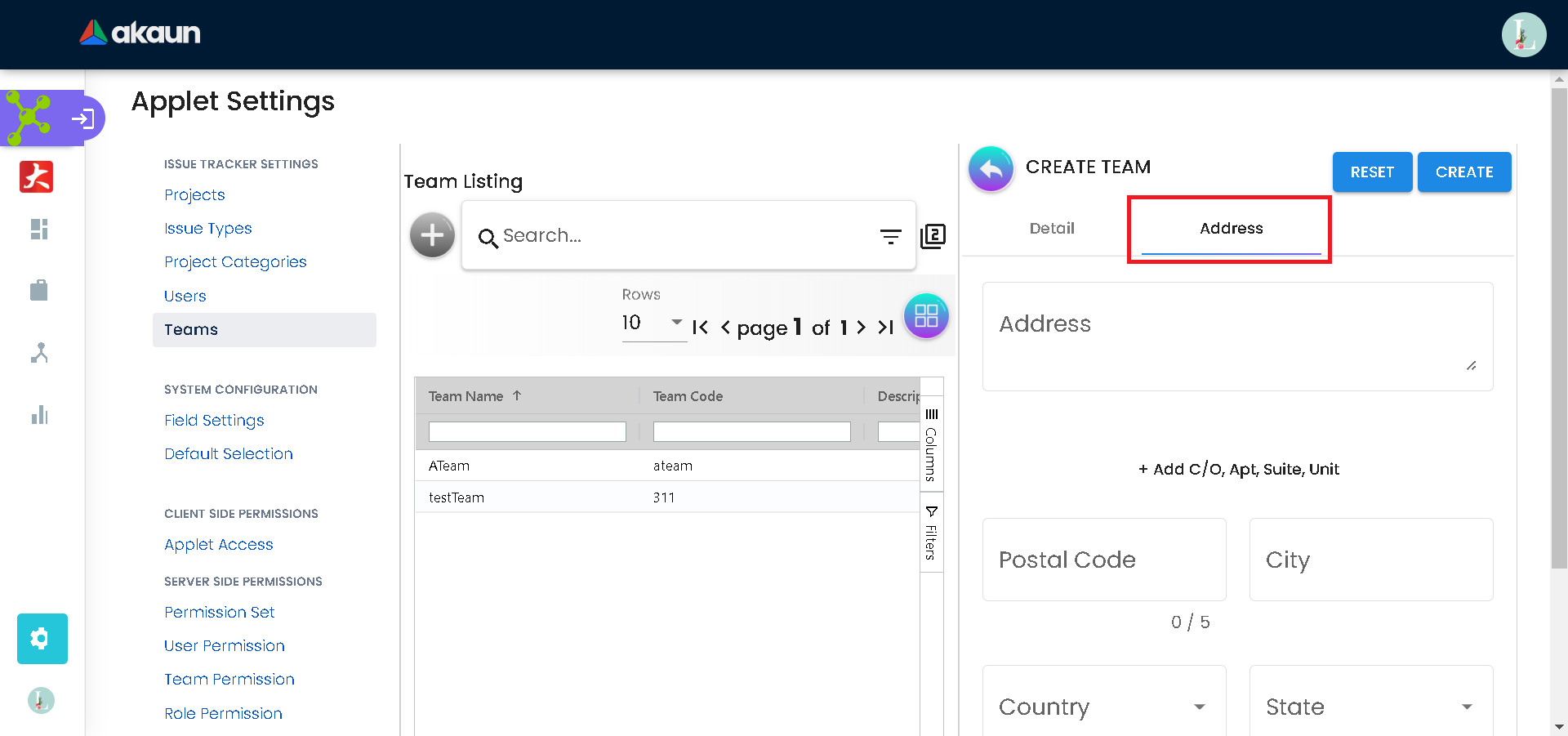
Task: Click the Postal Code field
Action: click(1104, 560)
